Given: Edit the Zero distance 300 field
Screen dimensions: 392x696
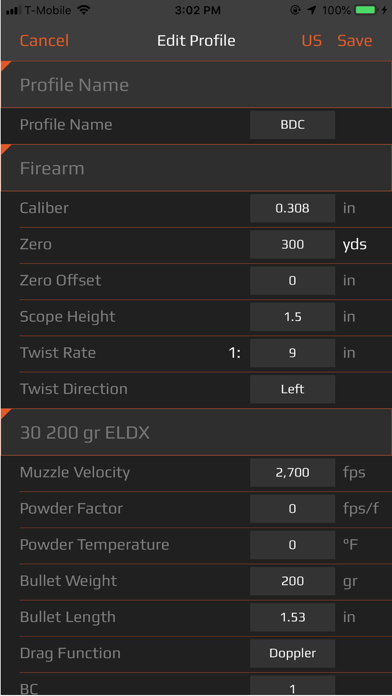Looking at the screenshot, I should (293, 245).
